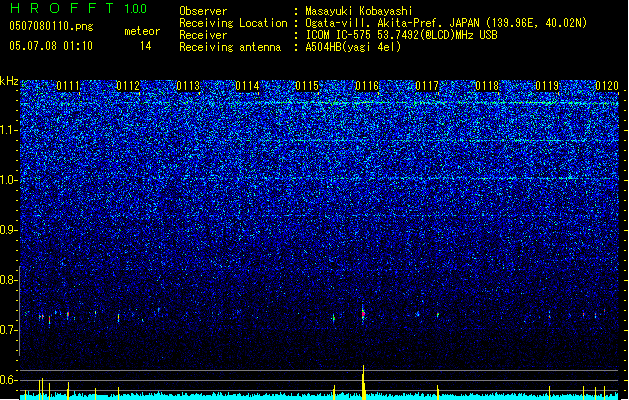Image resolution: width=629 pixels, height=400 pixels.
Task: Click the 0116 time marker
Action: [367, 86]
